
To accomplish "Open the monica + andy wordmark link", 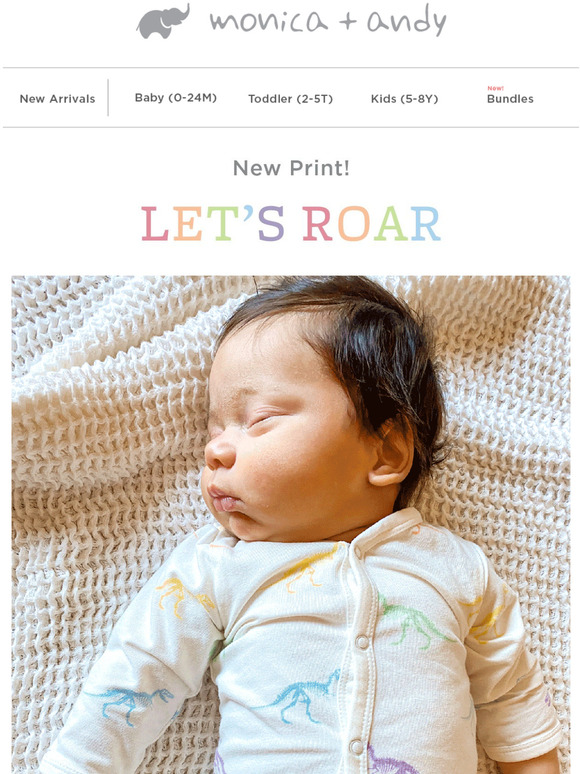I will click(x=328, y=21).
